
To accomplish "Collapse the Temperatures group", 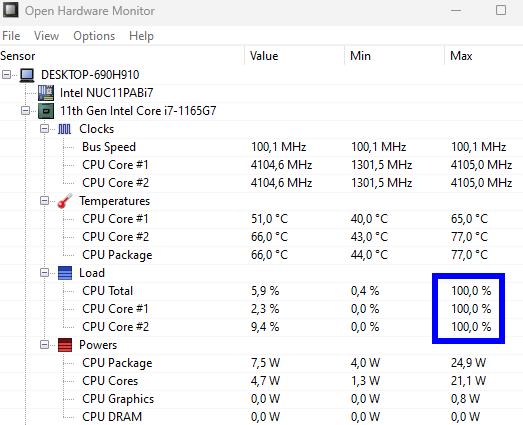I will click(44, 200).
